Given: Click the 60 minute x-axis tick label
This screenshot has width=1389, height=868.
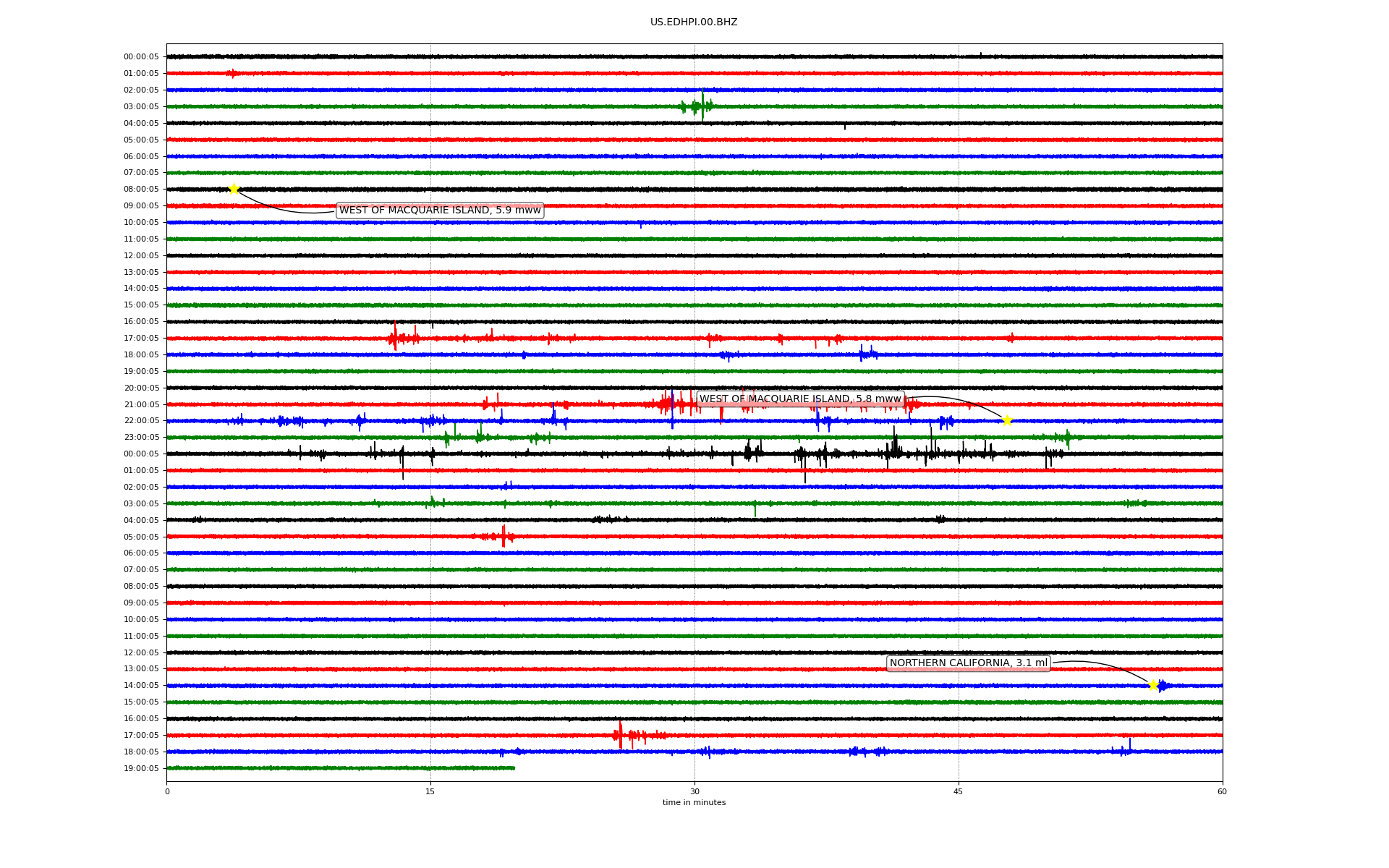Looking at the screenshot, I should coord(1222,791).
